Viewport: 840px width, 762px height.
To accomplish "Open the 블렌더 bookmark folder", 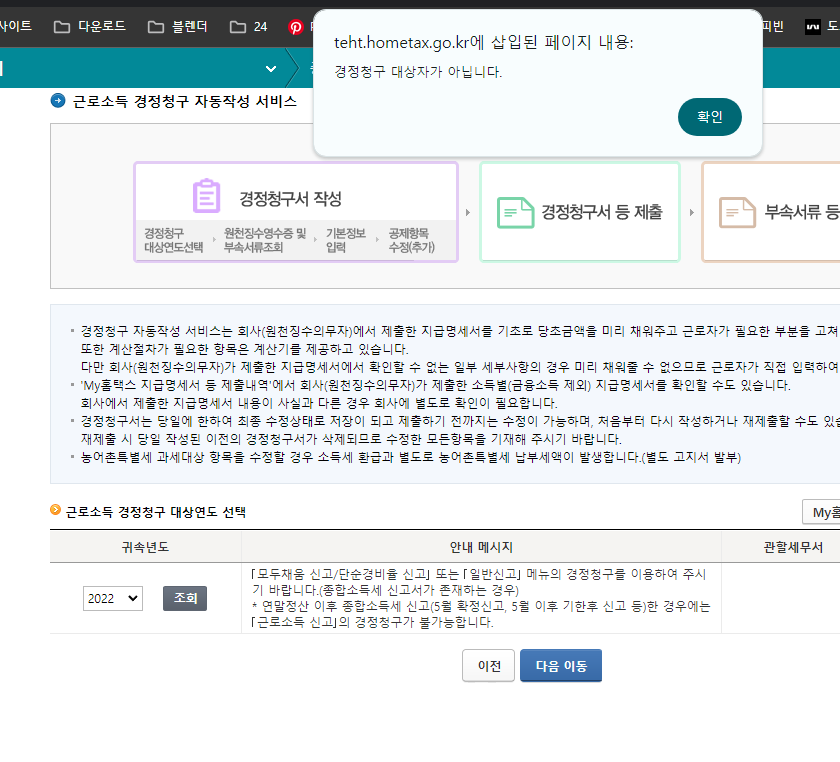I will point(177,26).
